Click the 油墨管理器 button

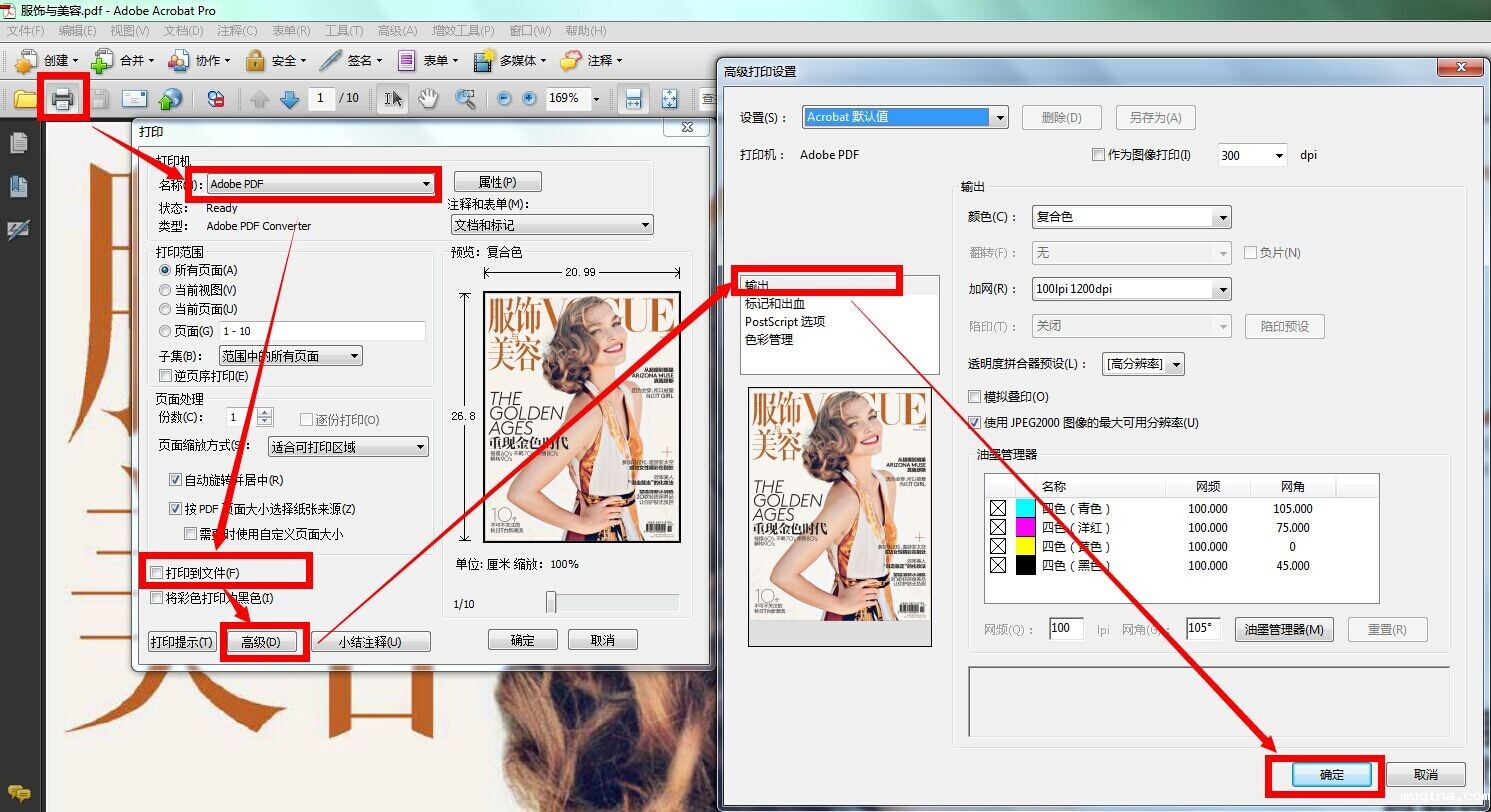[x=1284, y=629]
